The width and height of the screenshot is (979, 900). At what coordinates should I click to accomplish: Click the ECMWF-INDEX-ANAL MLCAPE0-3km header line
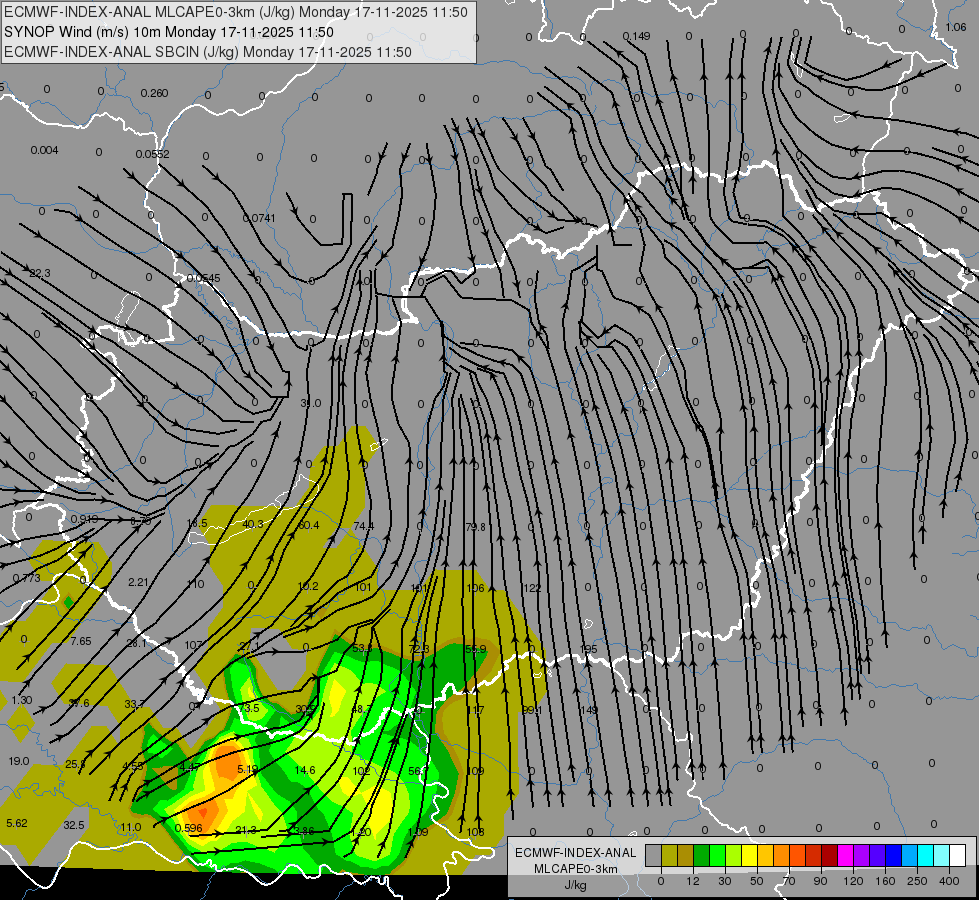[x=235, y=12]
